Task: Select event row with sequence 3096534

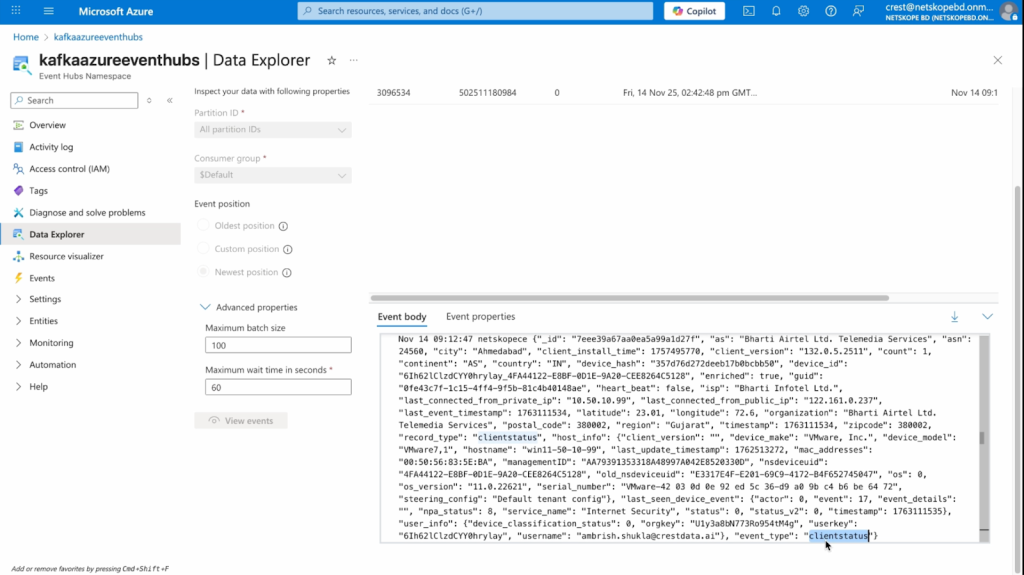Action: pos(683,93)
